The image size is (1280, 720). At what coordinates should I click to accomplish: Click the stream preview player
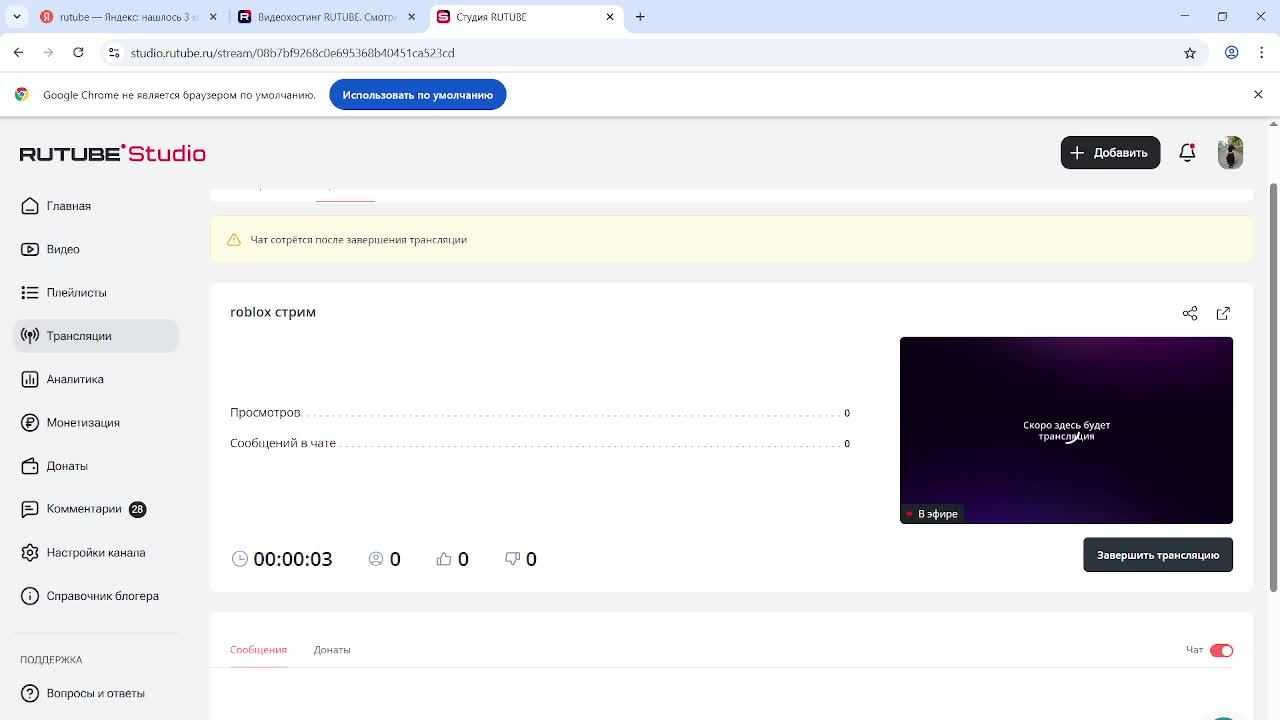point(1066,430)
